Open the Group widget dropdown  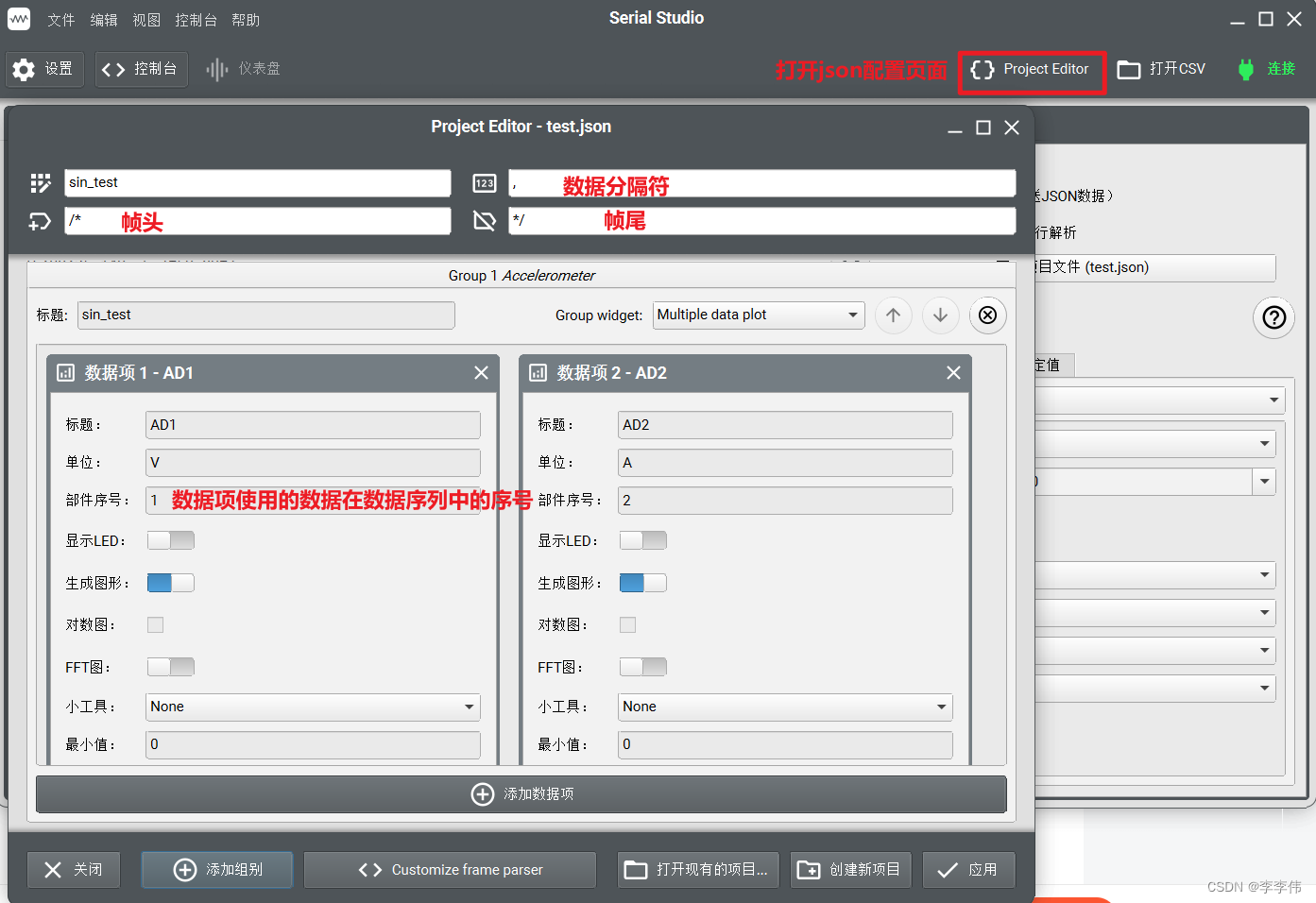click(x=758, y=315)
